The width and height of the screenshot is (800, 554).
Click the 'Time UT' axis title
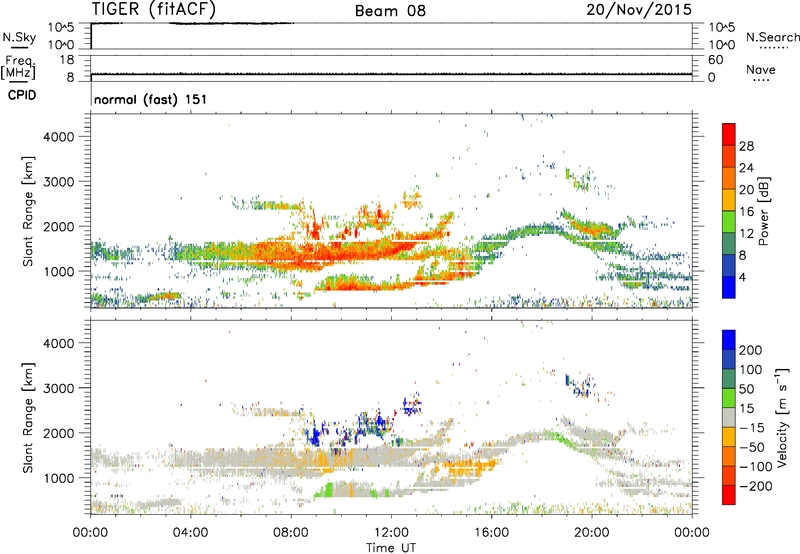click(391, 547)
